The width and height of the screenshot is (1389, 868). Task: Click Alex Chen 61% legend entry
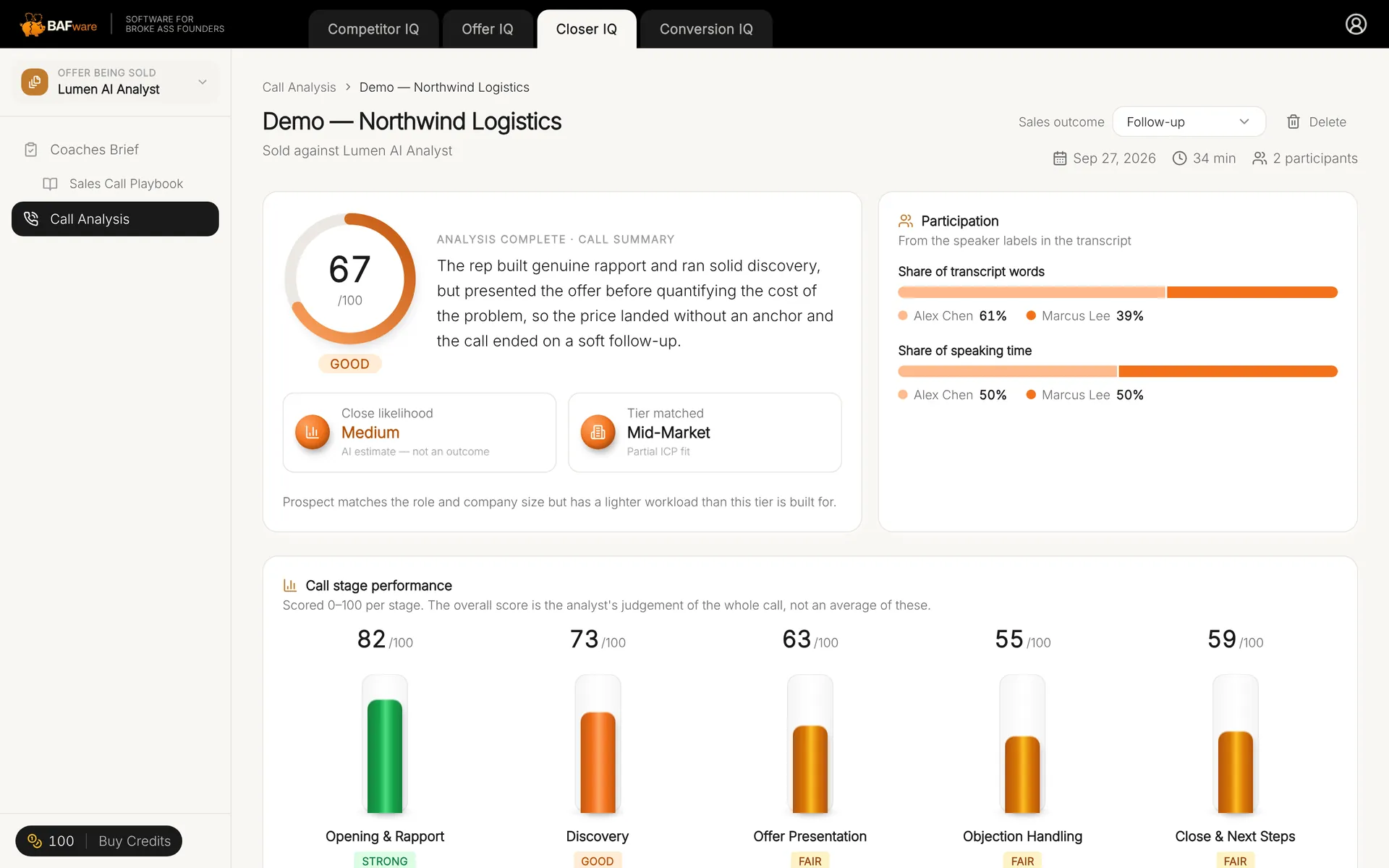(x=952, y=316)
